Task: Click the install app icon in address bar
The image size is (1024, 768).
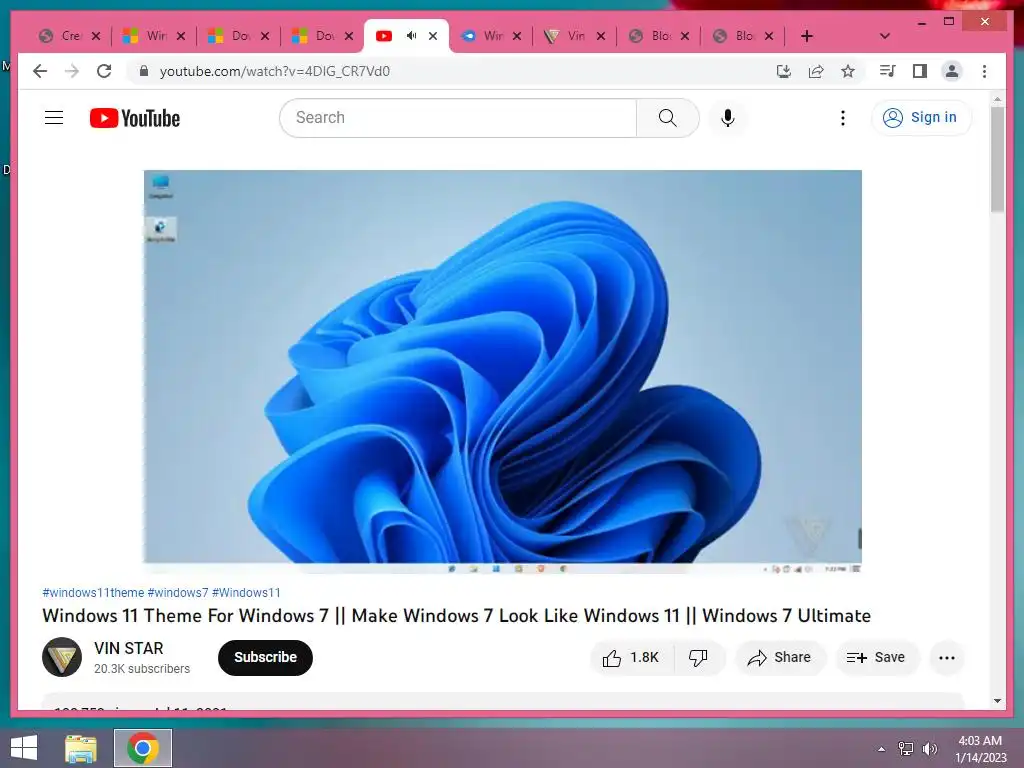Action: click(x=784, y=71)
